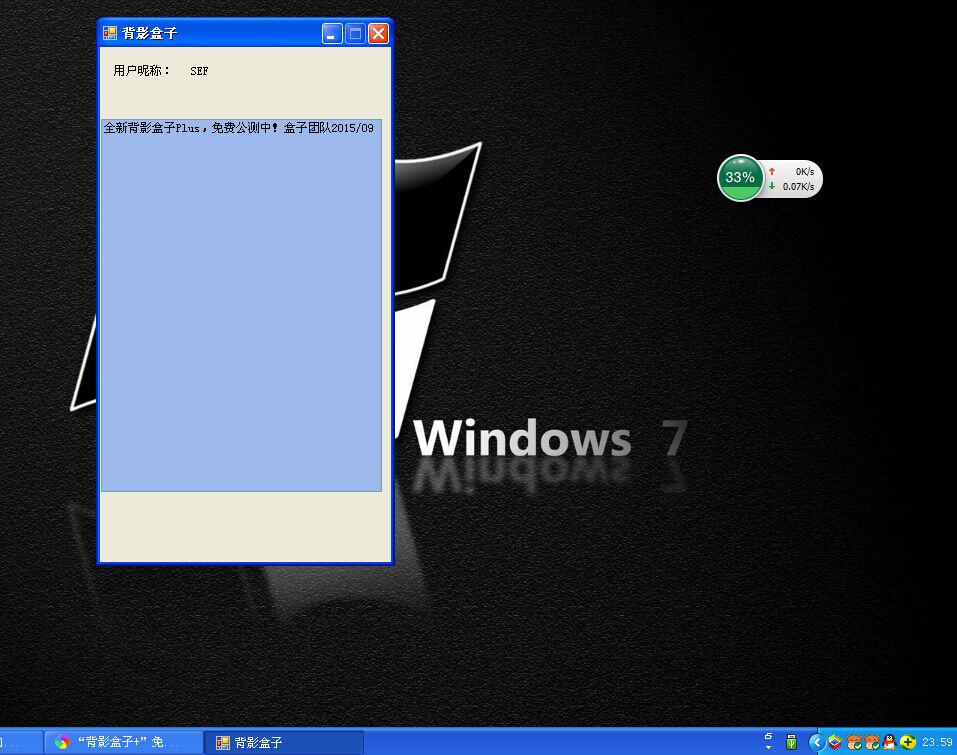
Task: Switch to the “背影盒子+” 免 browser taskbar button
Action: pyautogui.click(x=124, y=742)
